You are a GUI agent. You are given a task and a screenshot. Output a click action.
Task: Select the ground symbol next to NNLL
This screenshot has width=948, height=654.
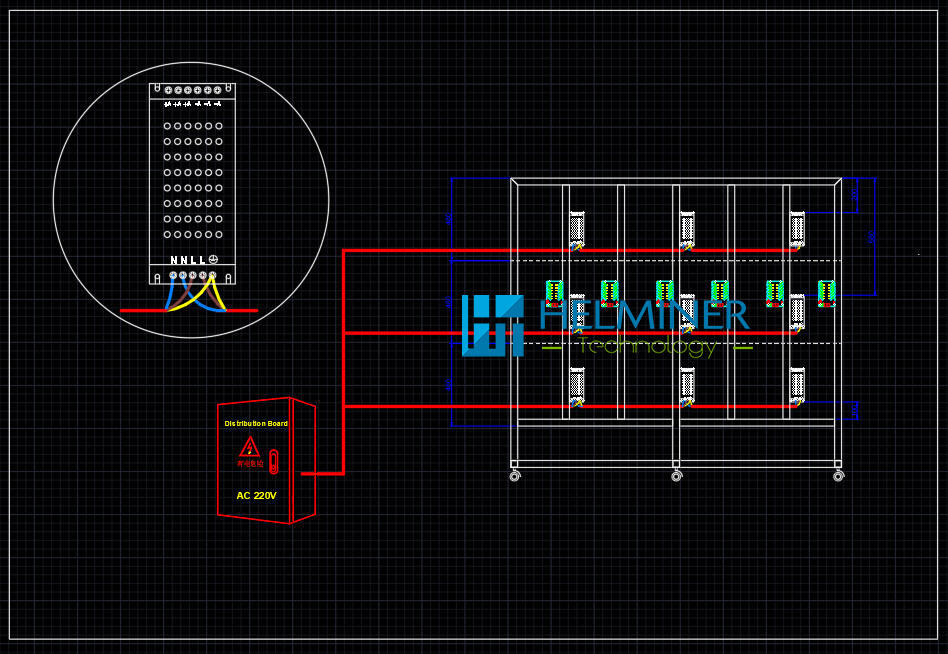(x=213, y=260)
